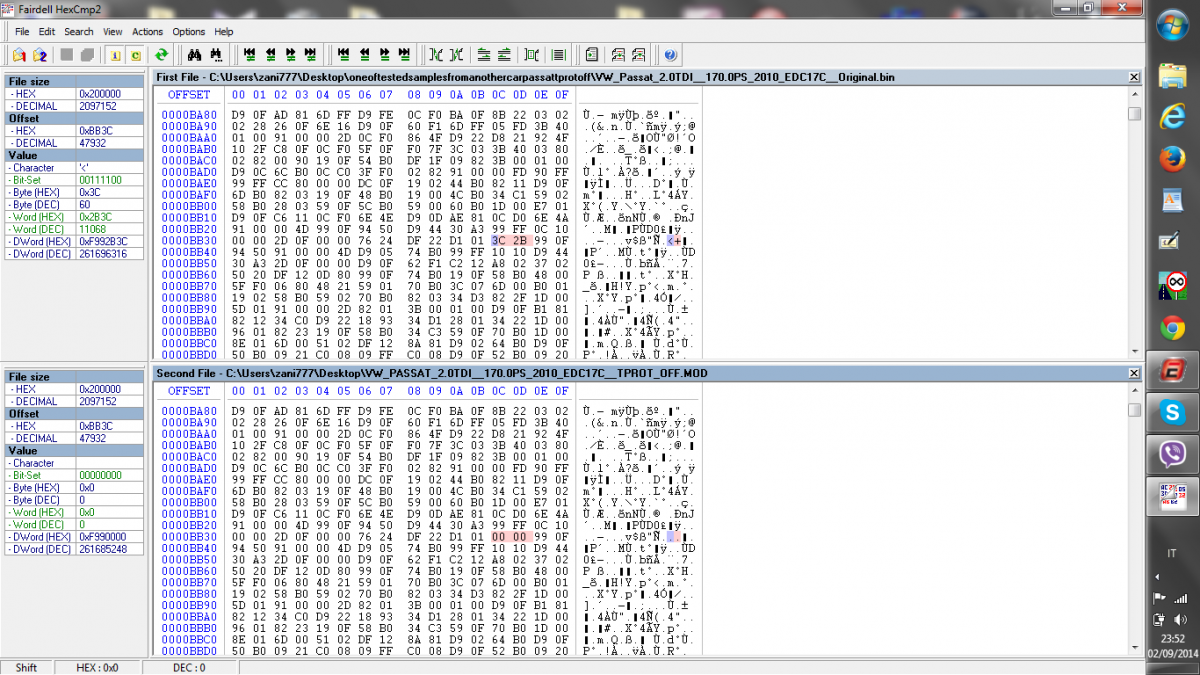Viewport: 1200px width, 675px height.
Task: Open the Help menu
Action: (x=224, y=32)
